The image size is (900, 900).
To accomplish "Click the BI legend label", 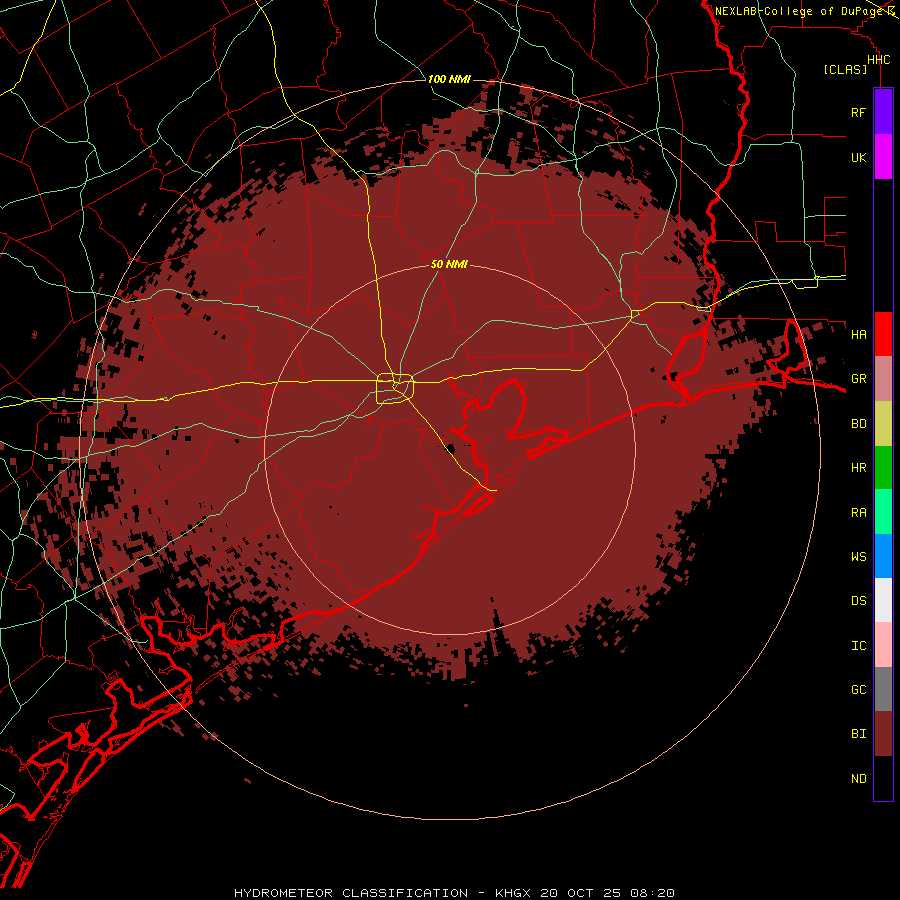I will pos(858,734).
